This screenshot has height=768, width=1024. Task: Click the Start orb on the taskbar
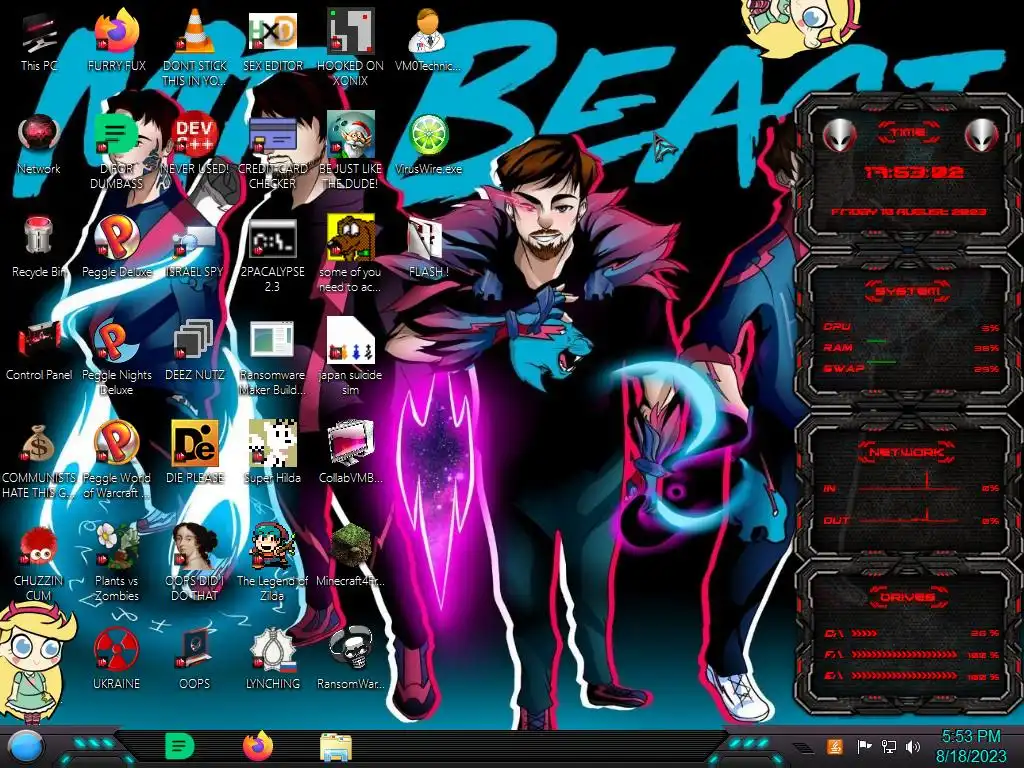(26, 748)
